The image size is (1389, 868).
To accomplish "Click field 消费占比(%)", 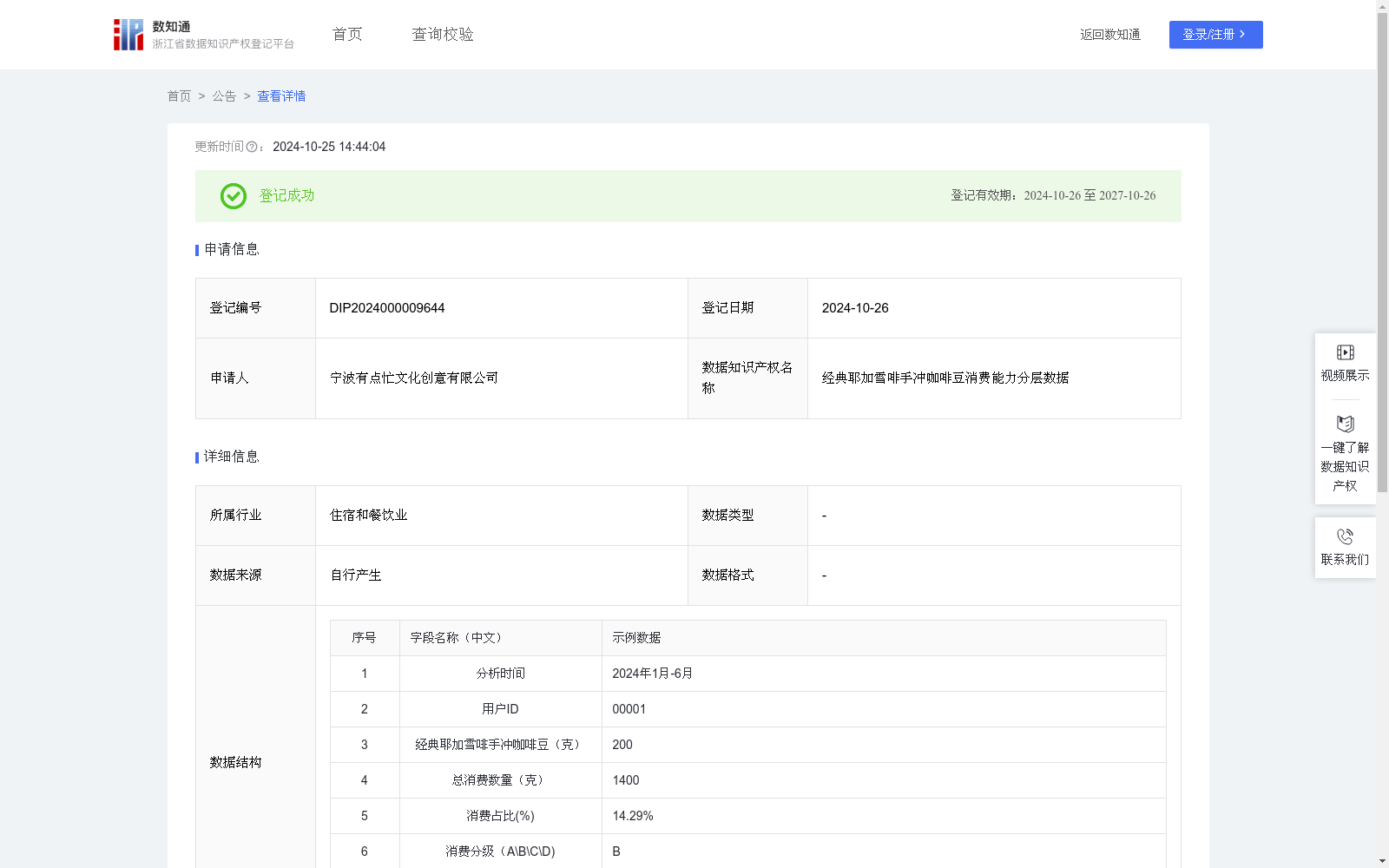I will click(501, 816).
